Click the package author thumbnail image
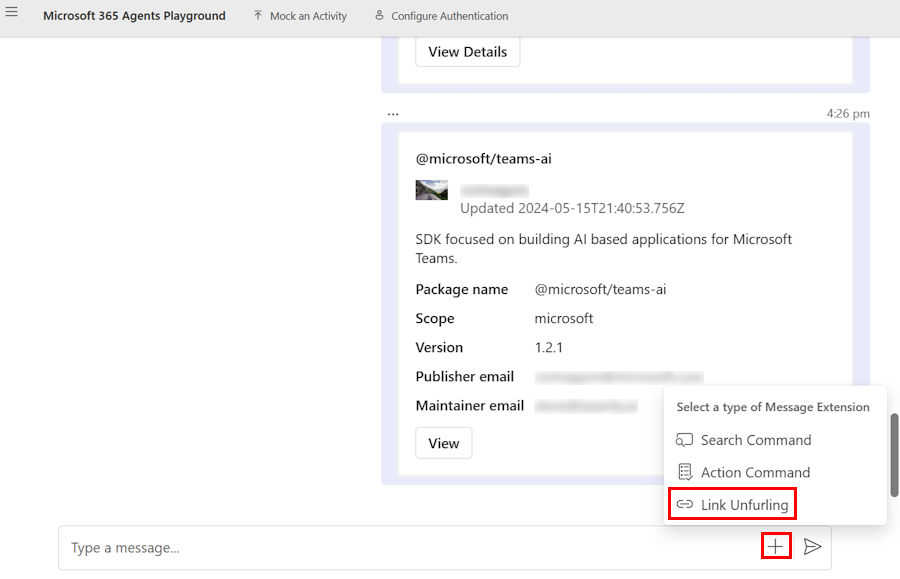Image resolution: width=900 pixels, height=579 pixels. tap(432, 190)
